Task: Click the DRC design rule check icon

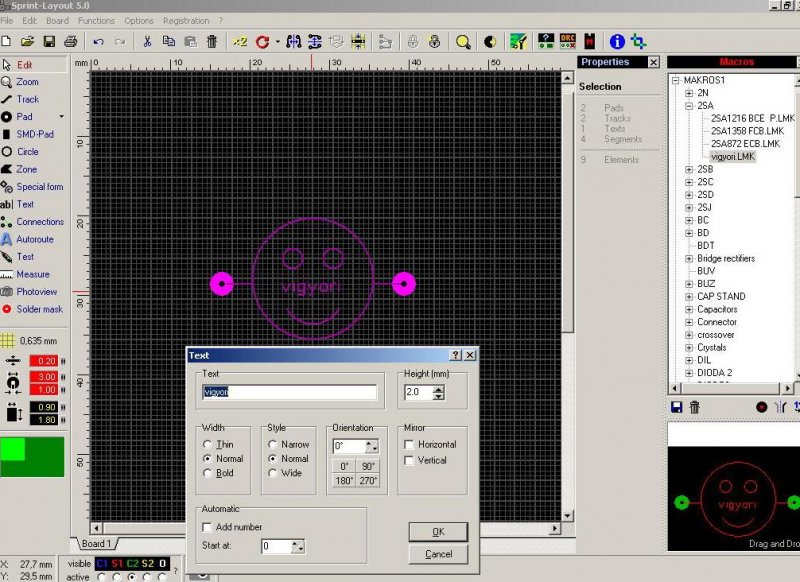Action: point(568,41)
